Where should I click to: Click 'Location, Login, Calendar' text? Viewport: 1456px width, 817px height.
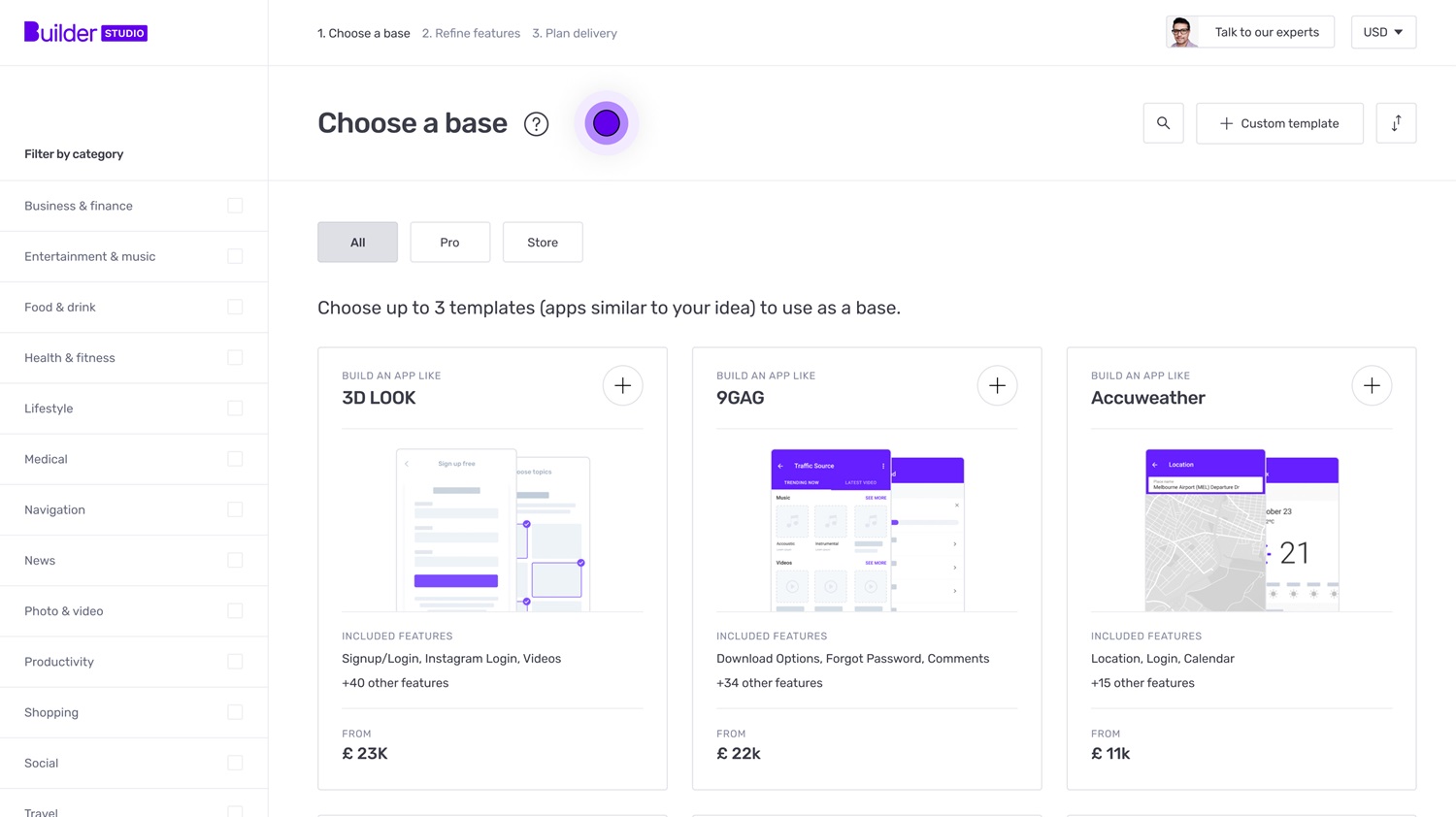tap(1163, 659)
